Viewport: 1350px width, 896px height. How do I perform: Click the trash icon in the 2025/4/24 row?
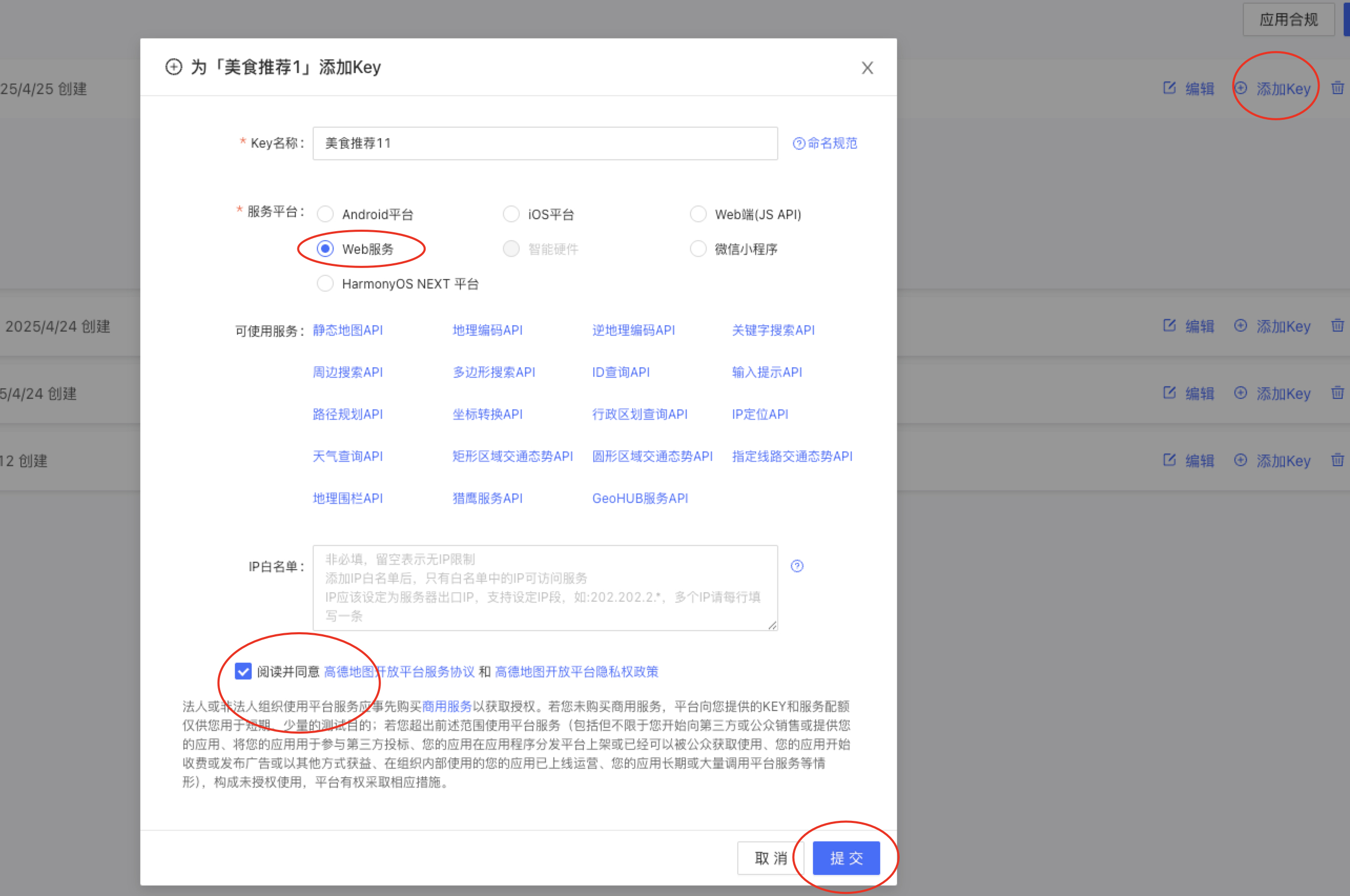click(1337, 326)
